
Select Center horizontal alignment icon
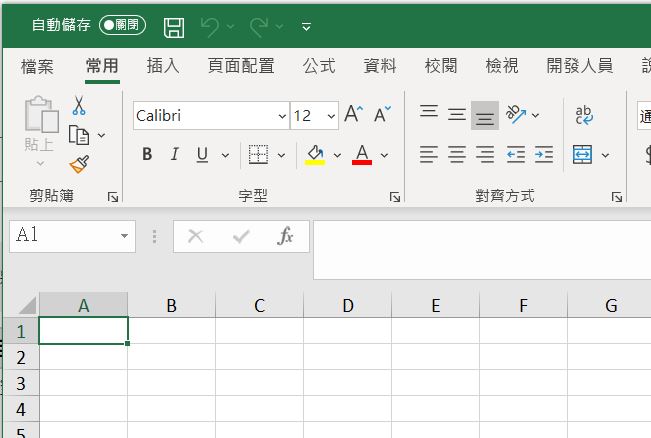pyautogui.click(x=457, y=154)
